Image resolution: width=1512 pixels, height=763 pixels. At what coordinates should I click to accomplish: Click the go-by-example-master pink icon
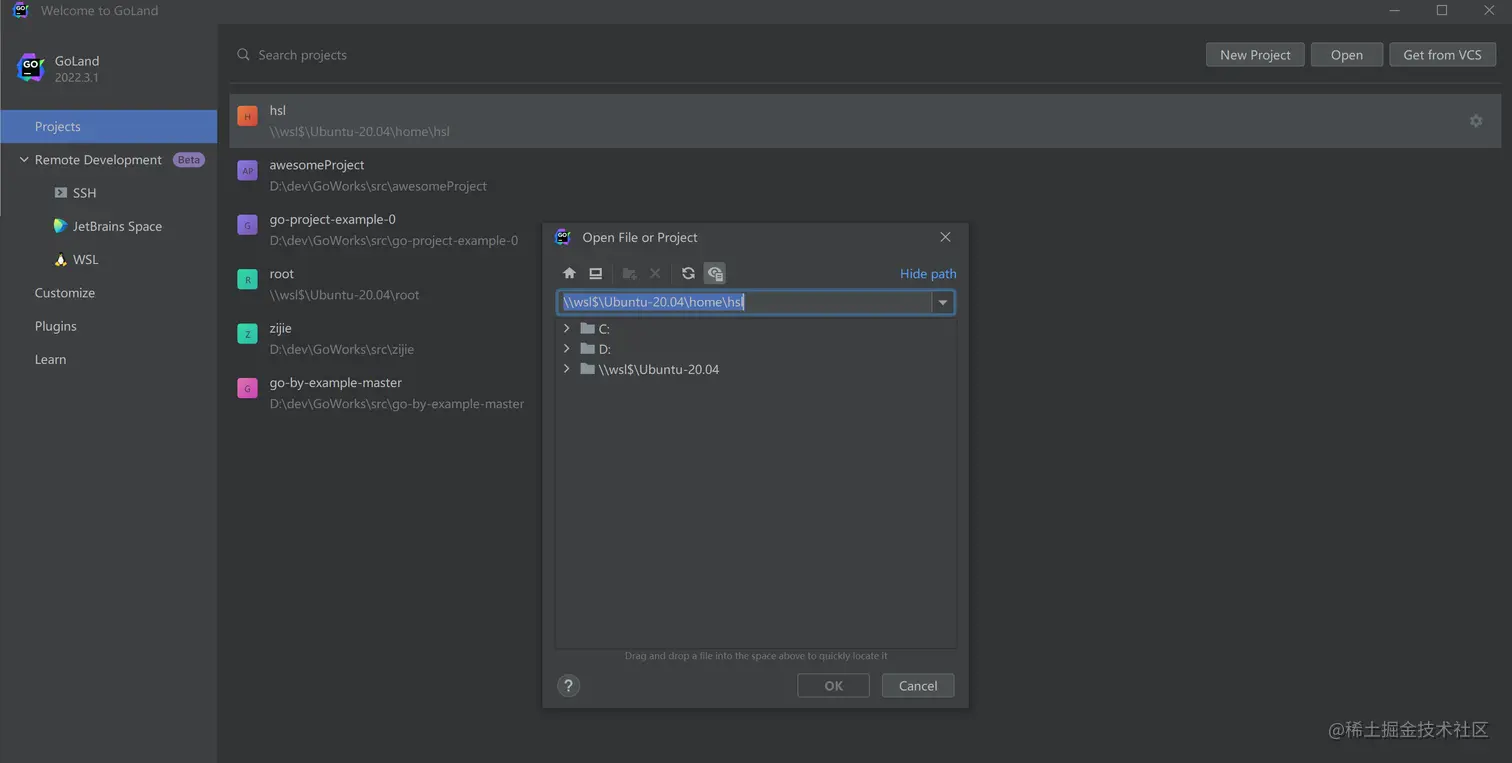click(247, 389)
